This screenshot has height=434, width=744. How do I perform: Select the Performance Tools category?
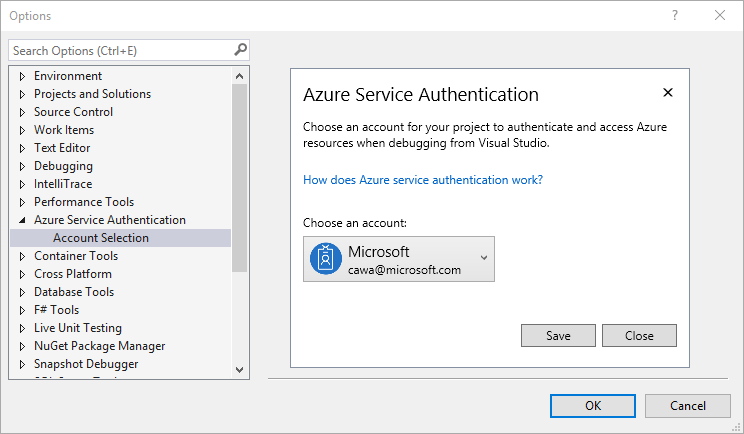tap(84, 202)
